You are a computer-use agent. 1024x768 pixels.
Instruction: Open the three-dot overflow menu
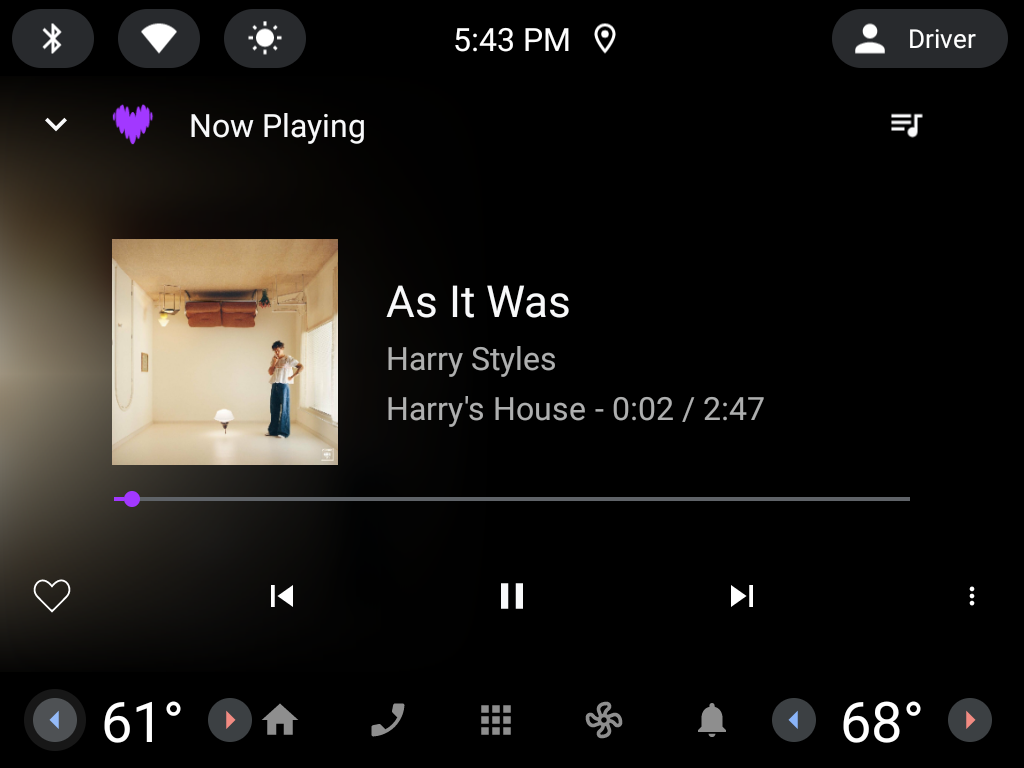972,596
